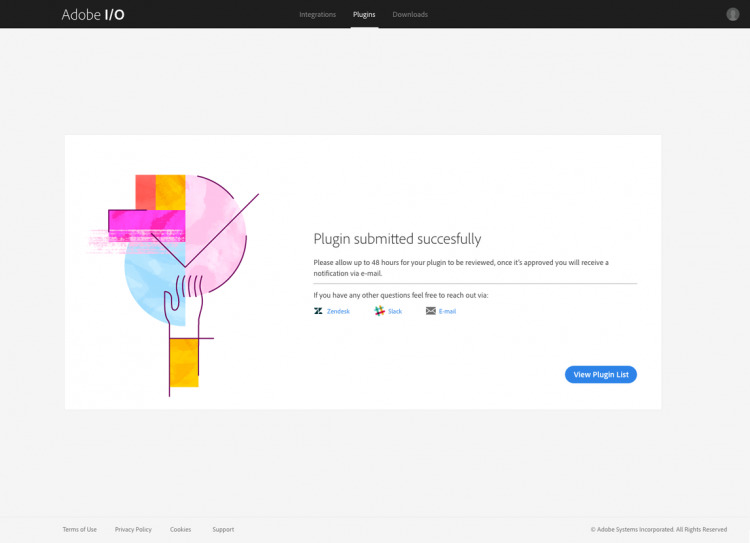Open the E-mail contact link

point(447,311)
